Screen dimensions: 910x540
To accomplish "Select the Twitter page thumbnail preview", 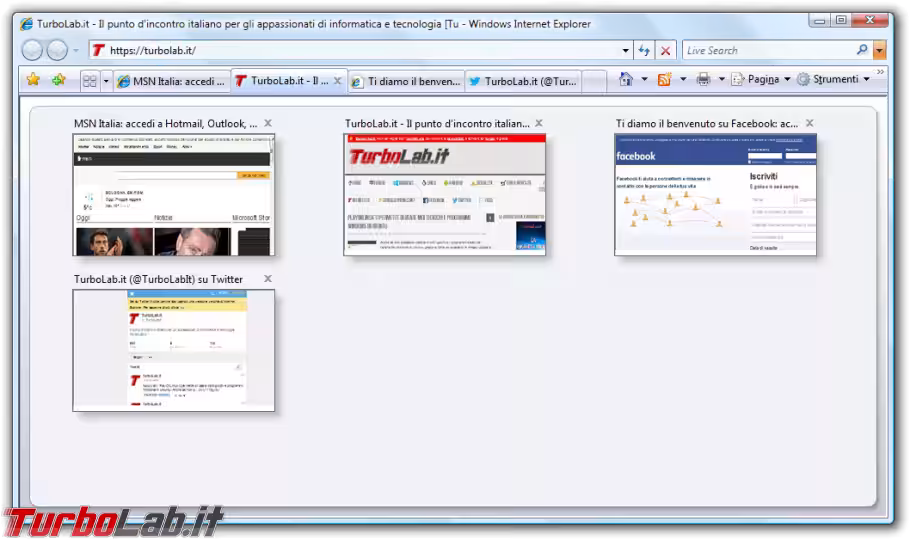I will click(x=173, y=349).
